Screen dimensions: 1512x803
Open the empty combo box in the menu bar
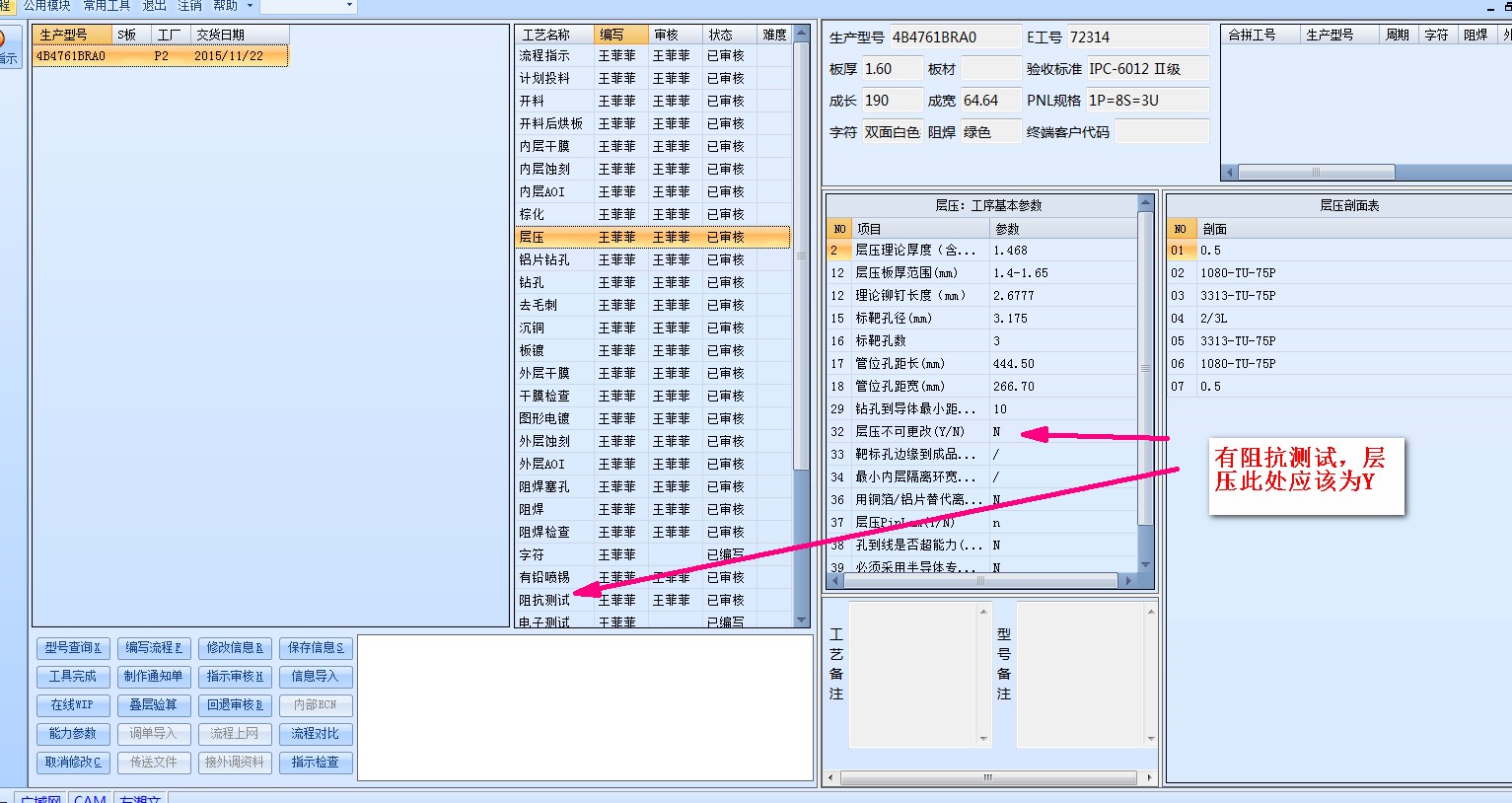(307, 6)
